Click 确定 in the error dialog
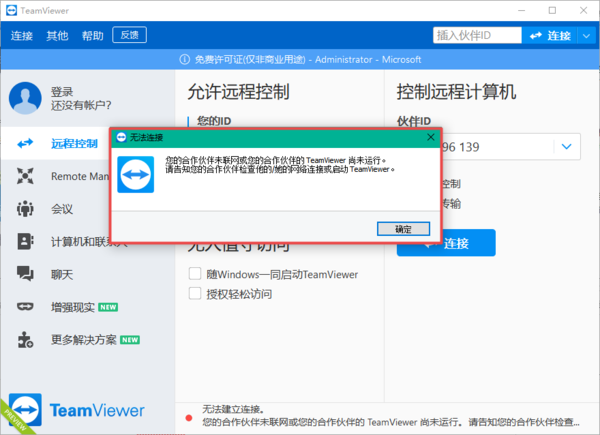600x435 pixels. [x=403, y=229]
